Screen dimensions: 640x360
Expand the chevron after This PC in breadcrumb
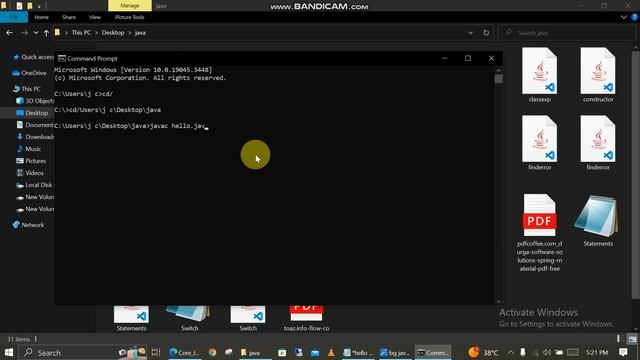(x=97, y=33)
